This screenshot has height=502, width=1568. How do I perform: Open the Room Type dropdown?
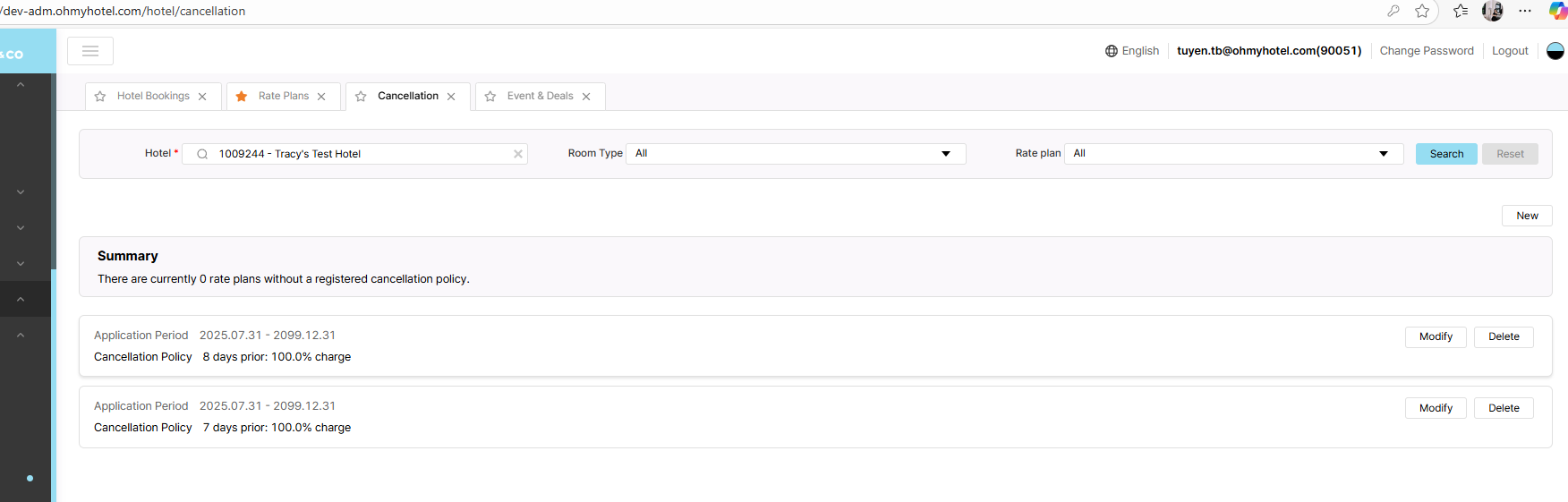pyautogui.click(x=796, y=154)
